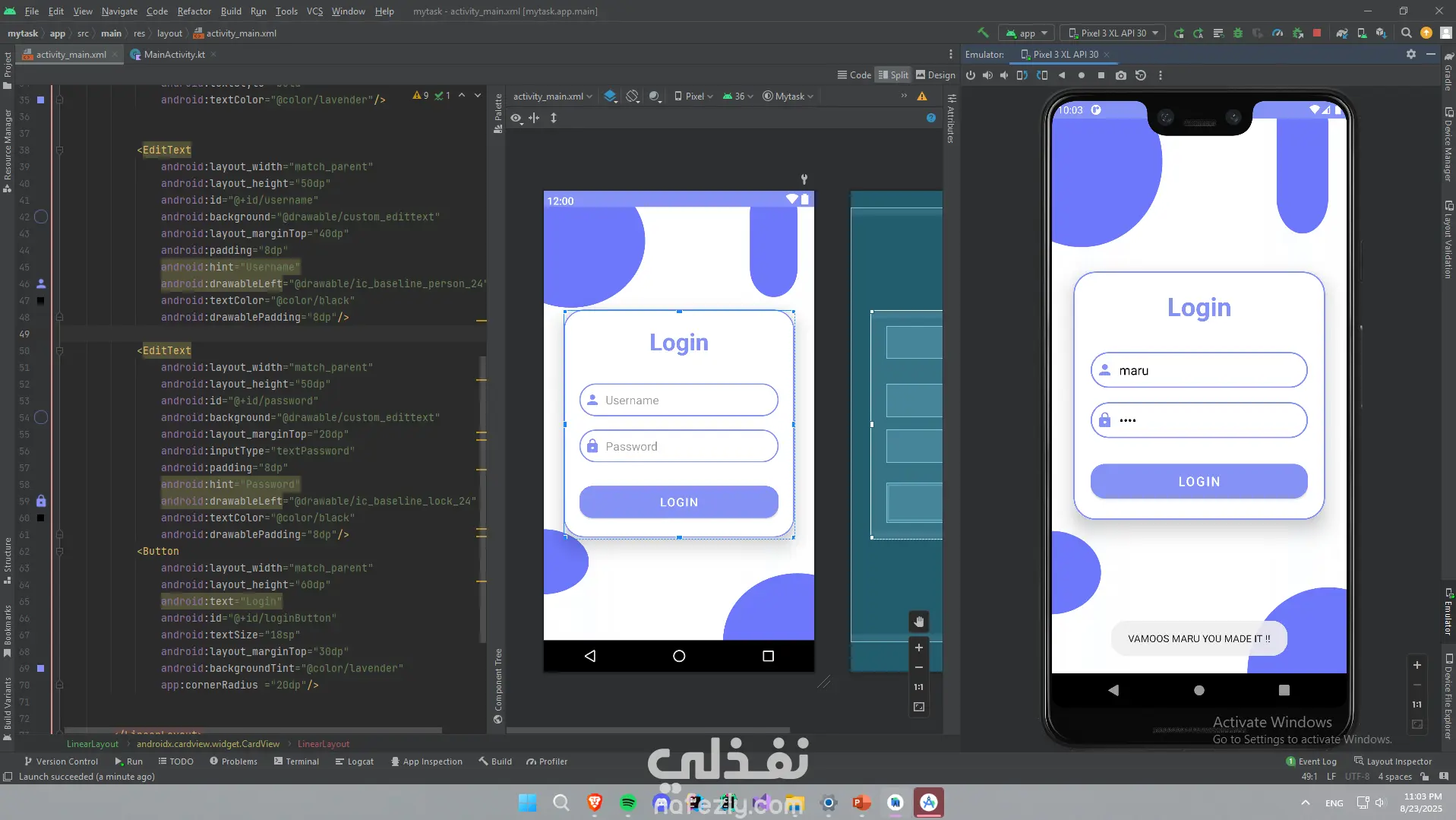Image resolution: width=1456 pixels, height=820 pixels.
Task: Click zoom to fit screen in design preview
Action: point(919,707)
